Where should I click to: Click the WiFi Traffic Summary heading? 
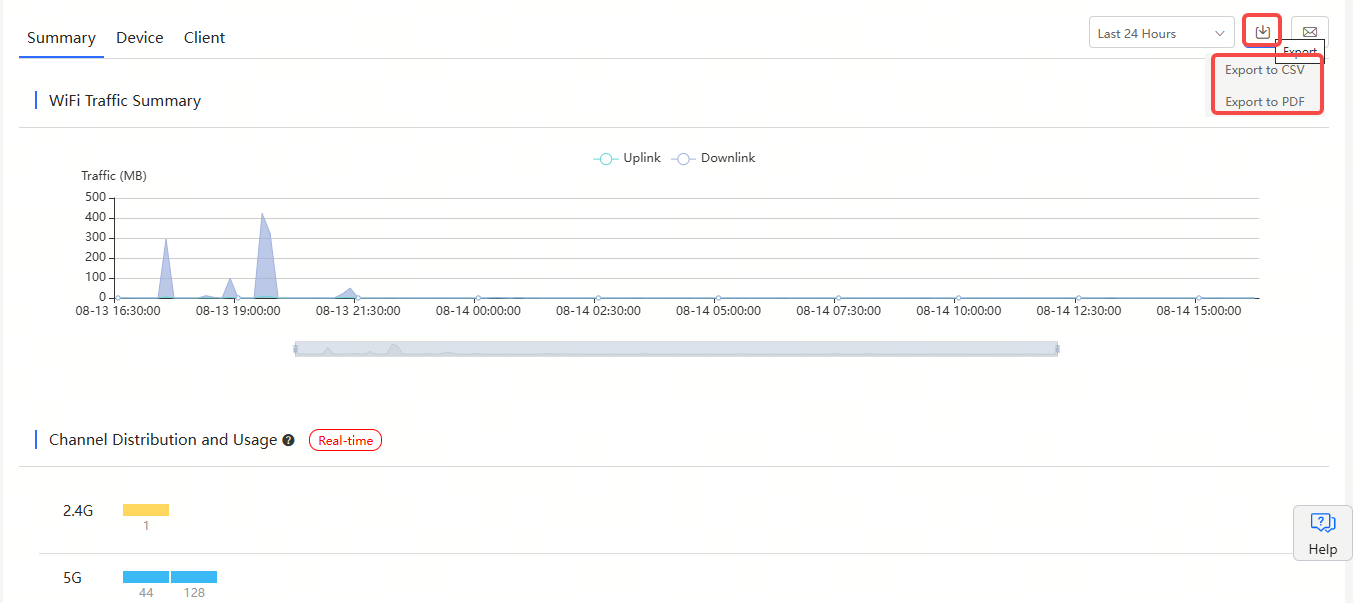(125, 101)
